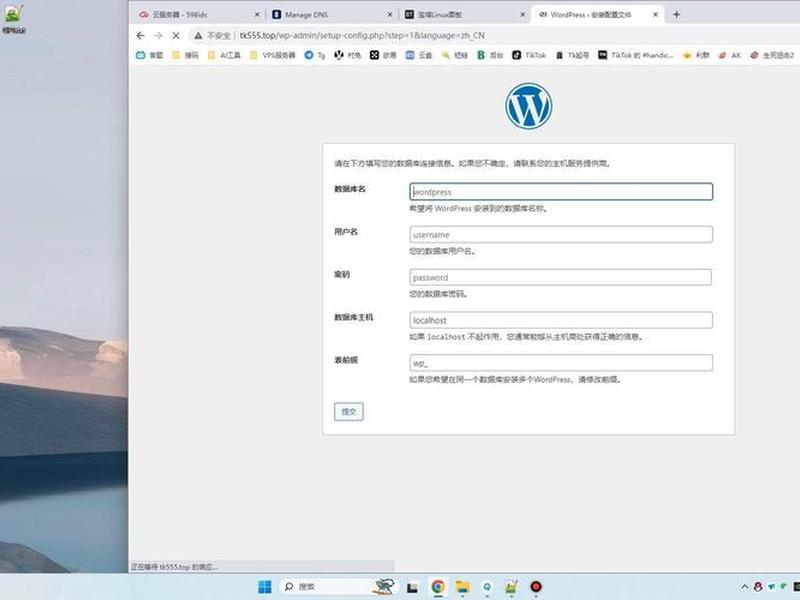Submit the database form with 提交 button
This screenshot has width=800, height=600.
[349, 412]
